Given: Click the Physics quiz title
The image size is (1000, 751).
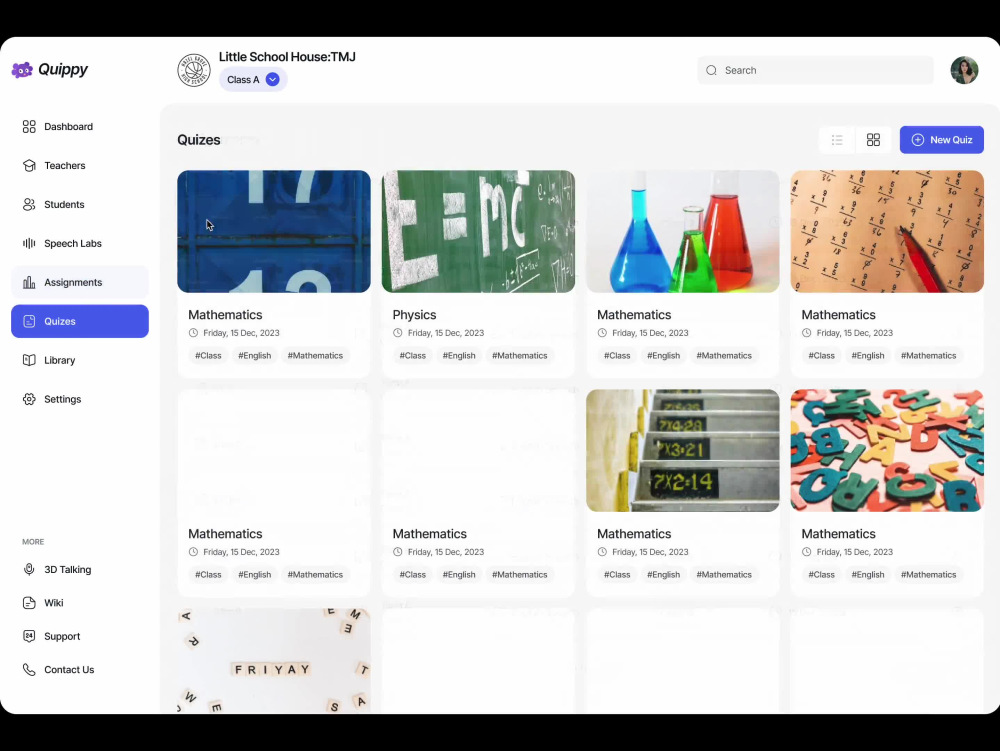Looking at the screenshot, I should tap(415, 315).
